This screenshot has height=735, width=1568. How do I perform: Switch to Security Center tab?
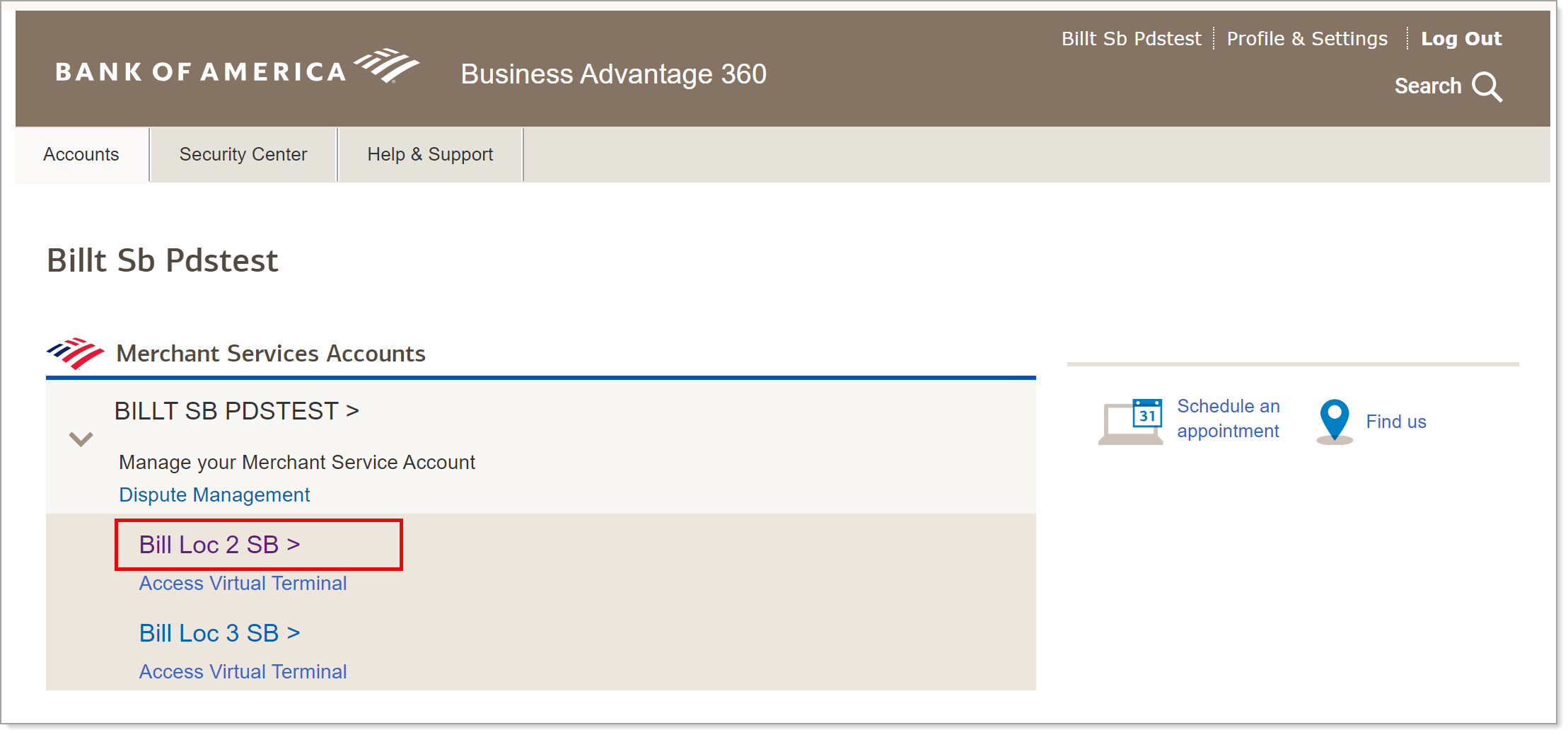[x=243, y=154]
